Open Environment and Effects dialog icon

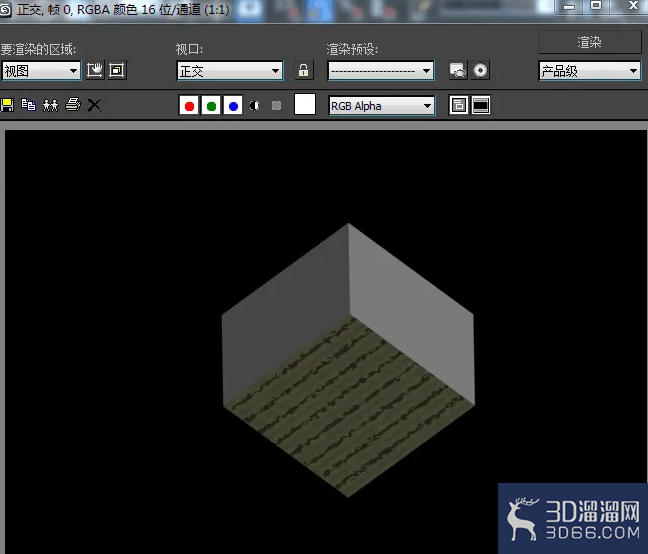[480, 70]
